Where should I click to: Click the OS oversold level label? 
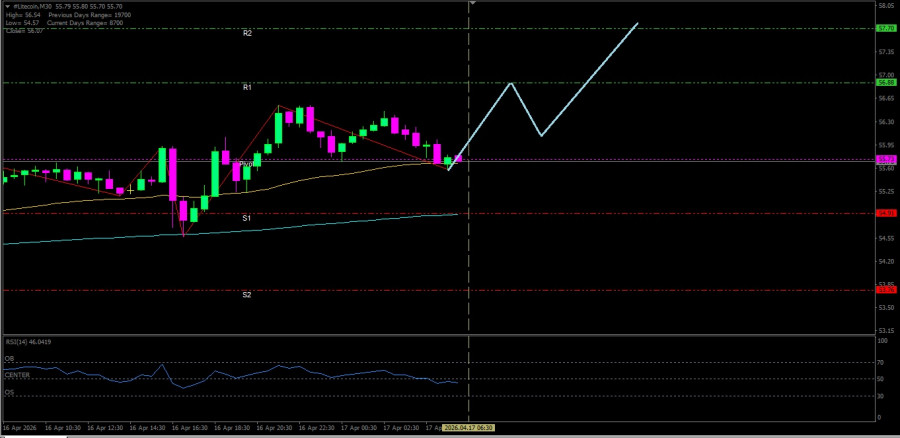point(9,392)
